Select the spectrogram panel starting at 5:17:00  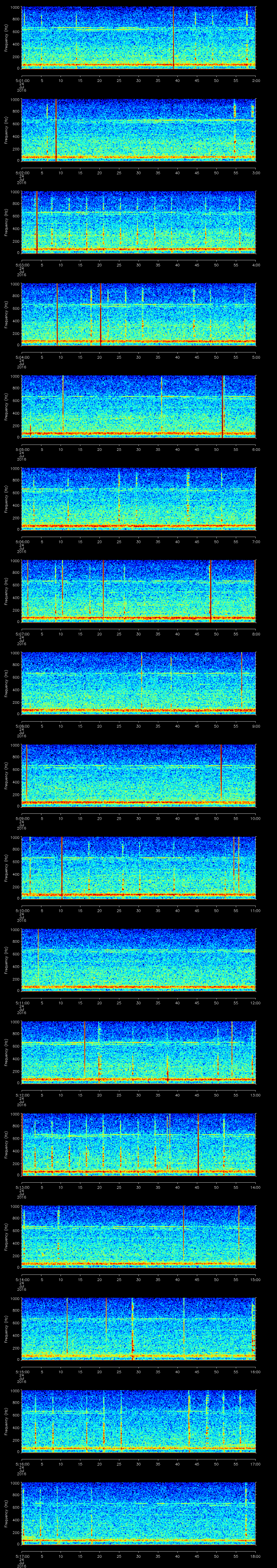click(x=139, y=1513)
